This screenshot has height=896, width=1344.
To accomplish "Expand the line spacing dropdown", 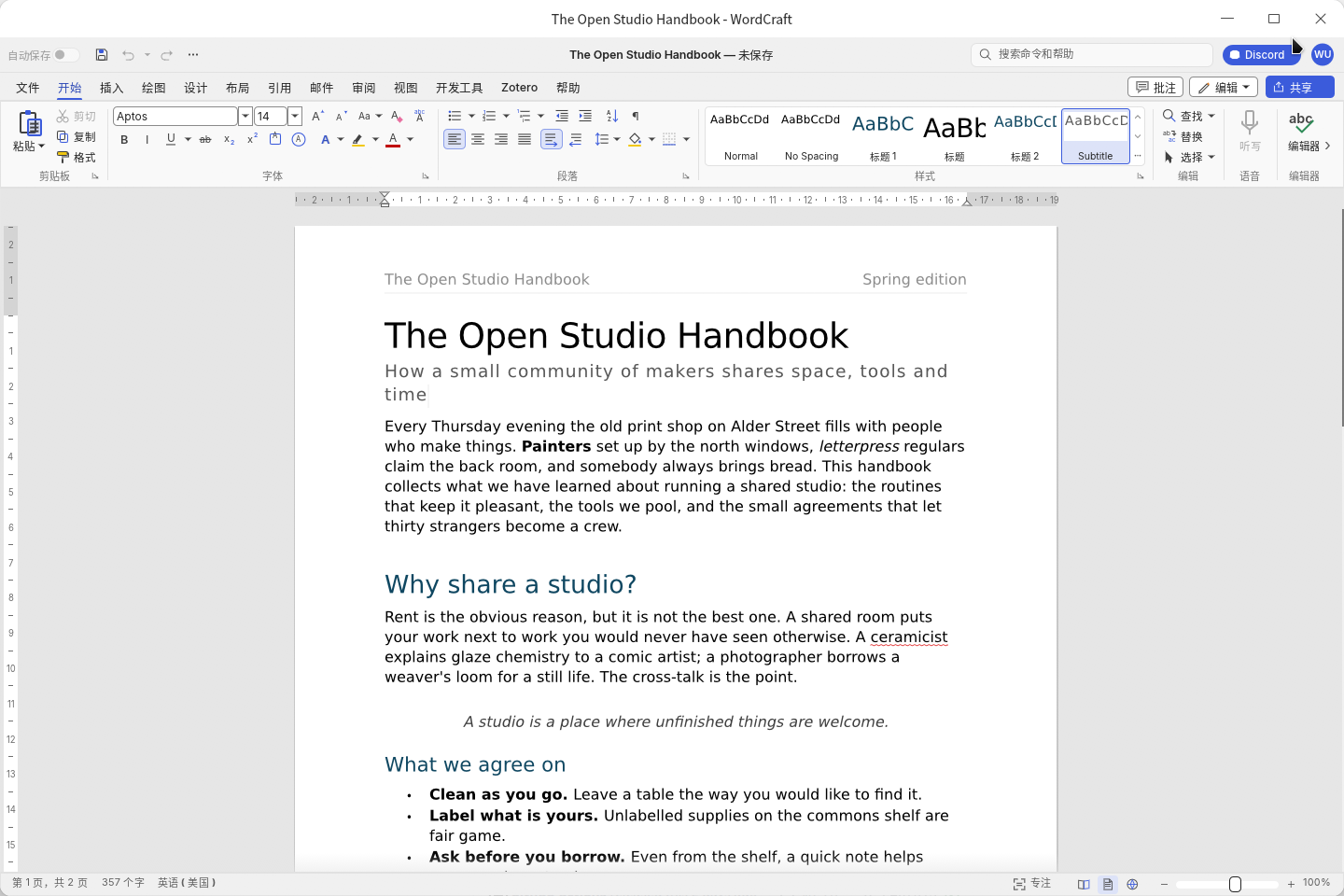I will [x=617, y=139].
